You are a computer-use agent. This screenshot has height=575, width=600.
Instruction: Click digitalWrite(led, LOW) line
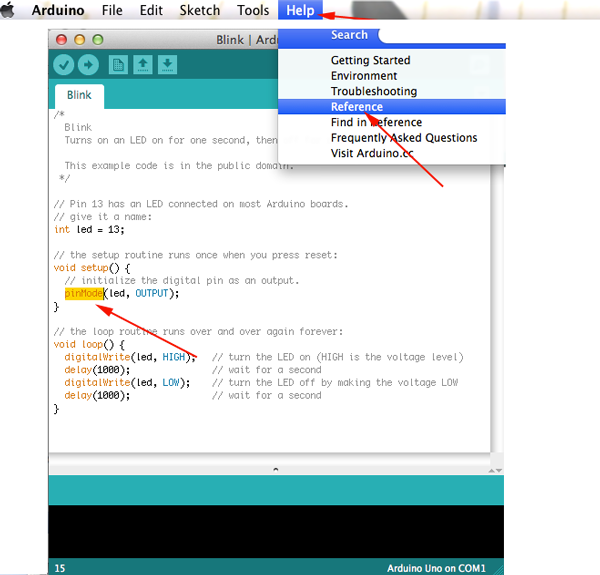point(127,383)
